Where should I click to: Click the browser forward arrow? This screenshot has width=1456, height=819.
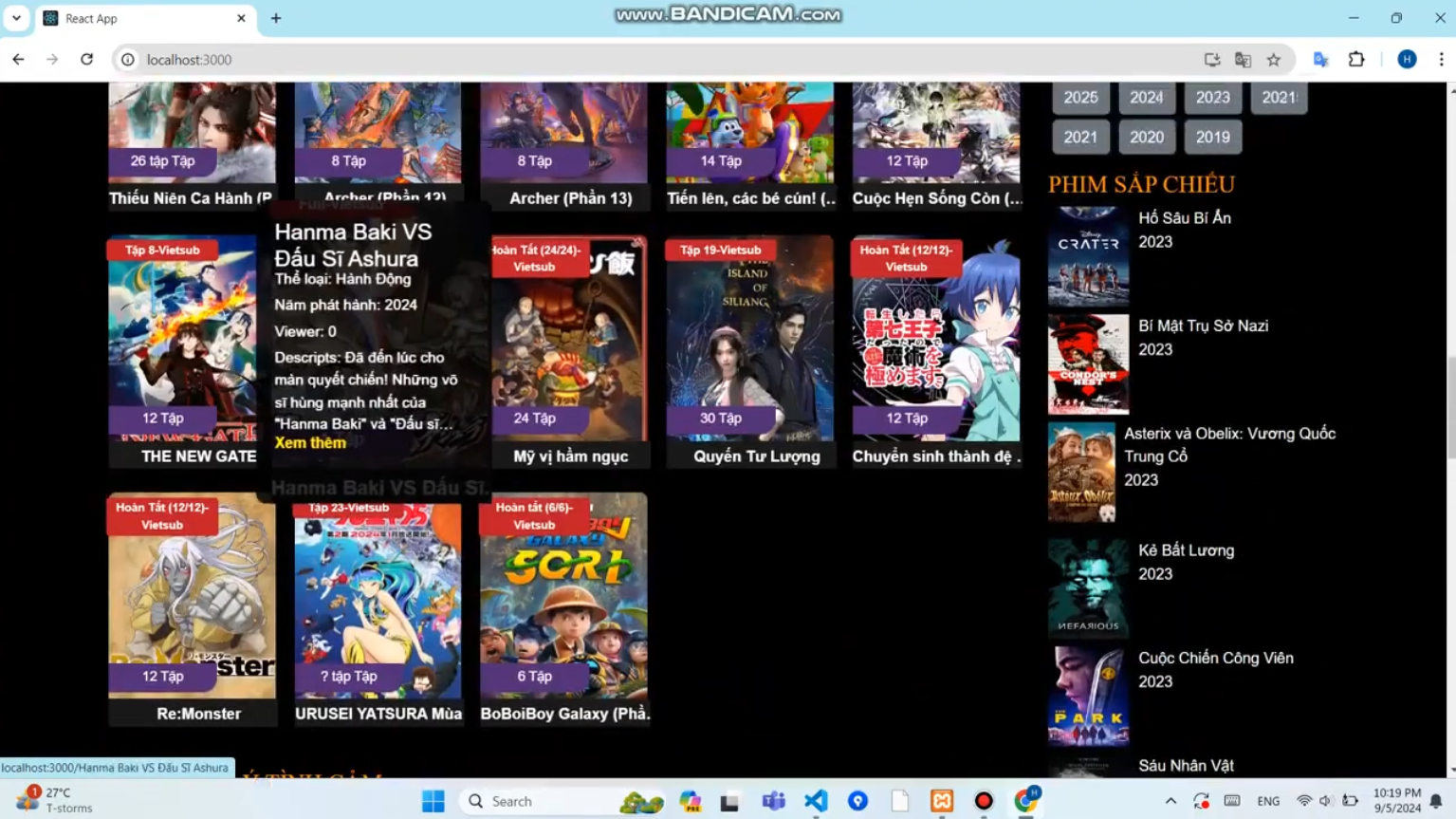pyautogui.click(x=52, y=59)
